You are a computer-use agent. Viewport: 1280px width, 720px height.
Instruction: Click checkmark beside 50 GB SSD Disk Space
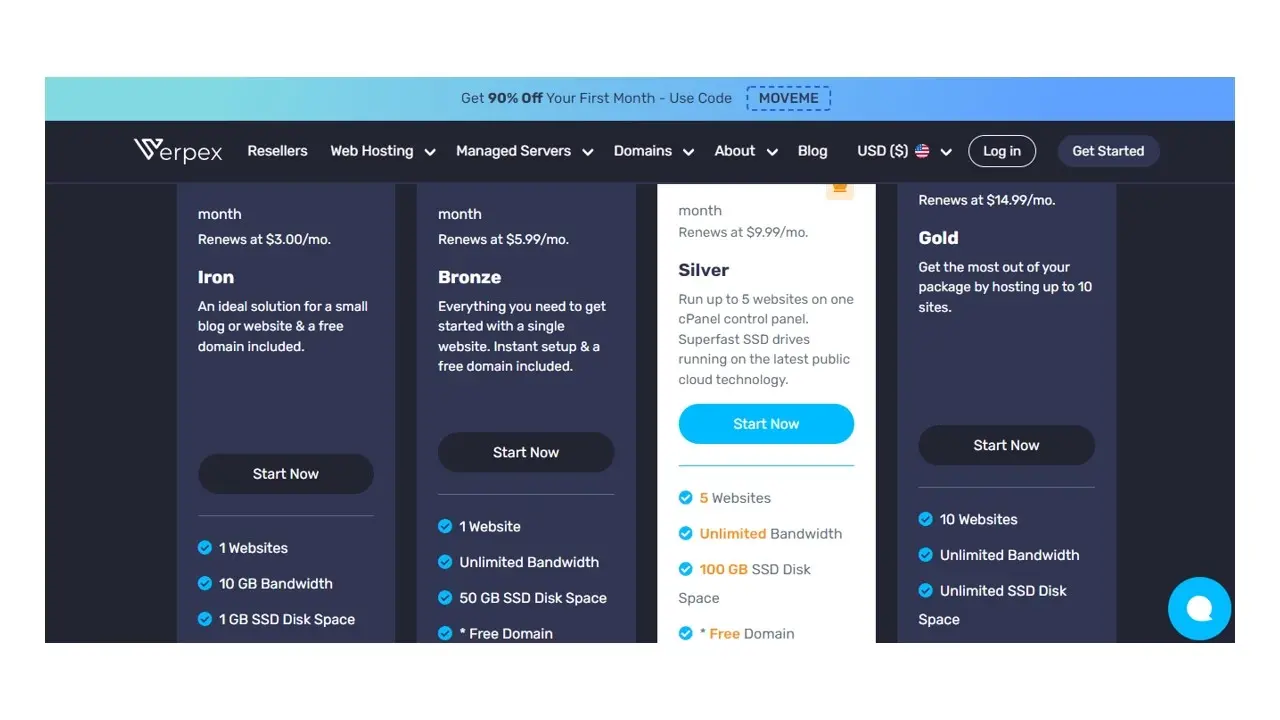[x=445, y=597]
